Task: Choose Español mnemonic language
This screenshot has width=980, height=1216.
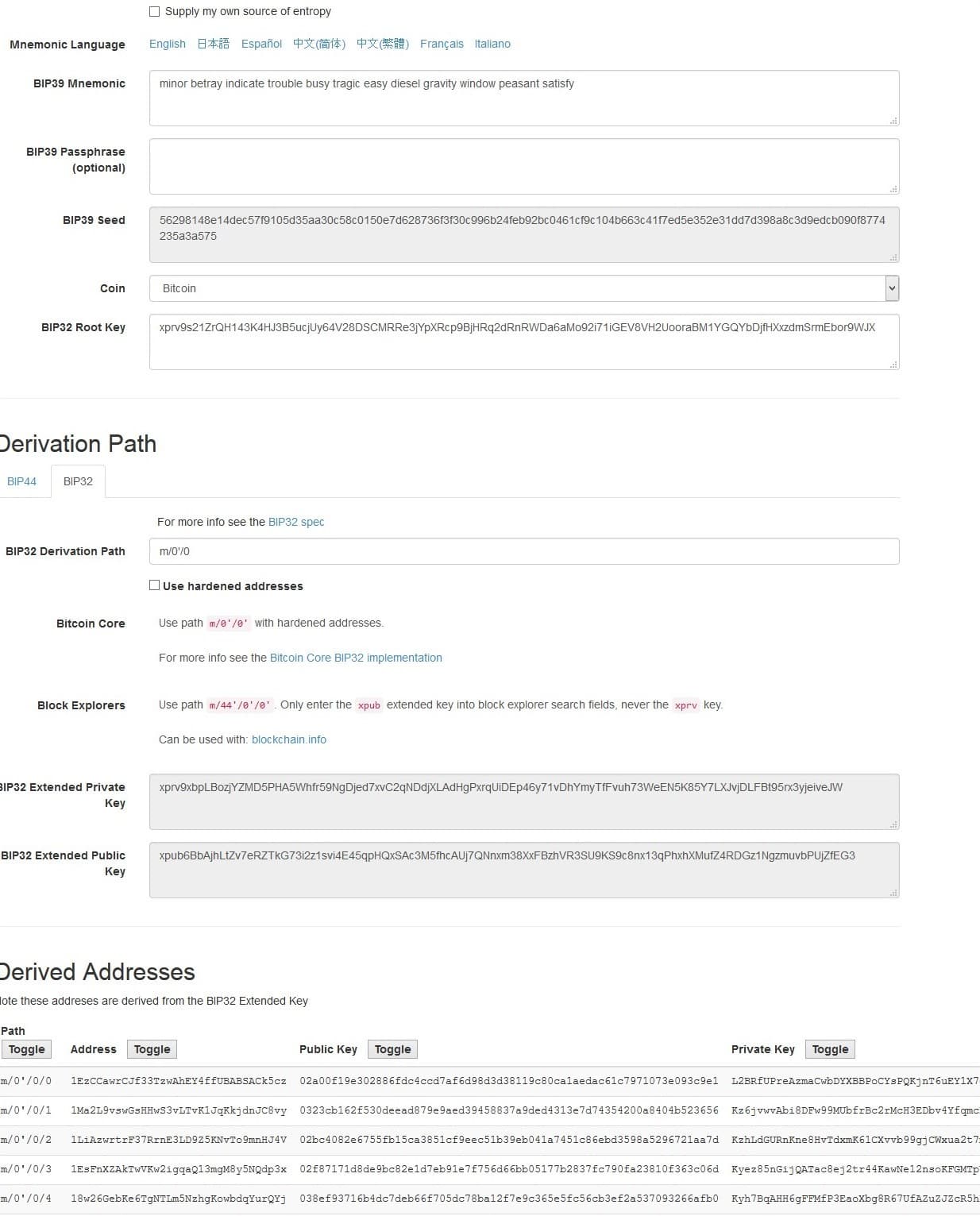Action: pyautogui.click(x=261, y=44)
